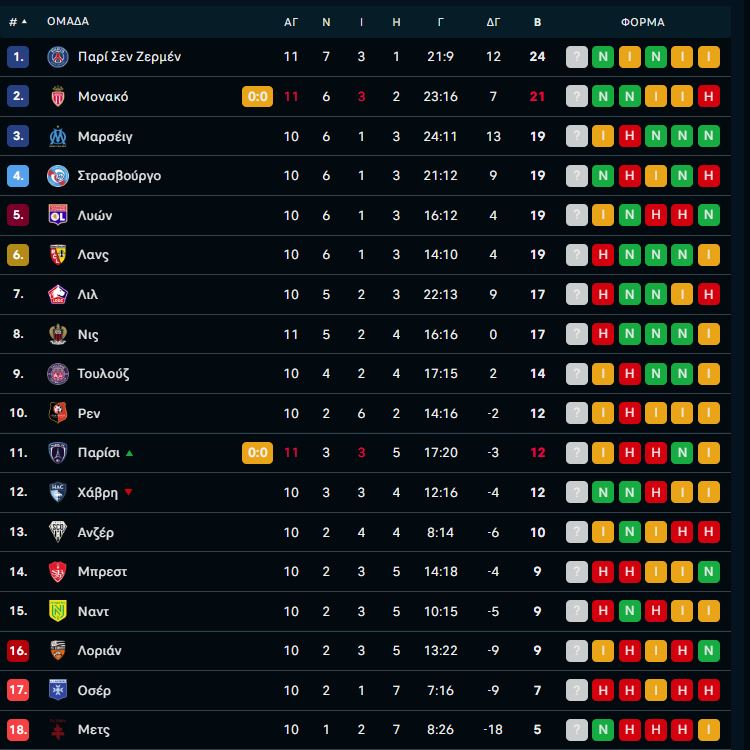Open the Παρίσι live 0:0 score badge
750x750 pixels.
tap(257, 453)
